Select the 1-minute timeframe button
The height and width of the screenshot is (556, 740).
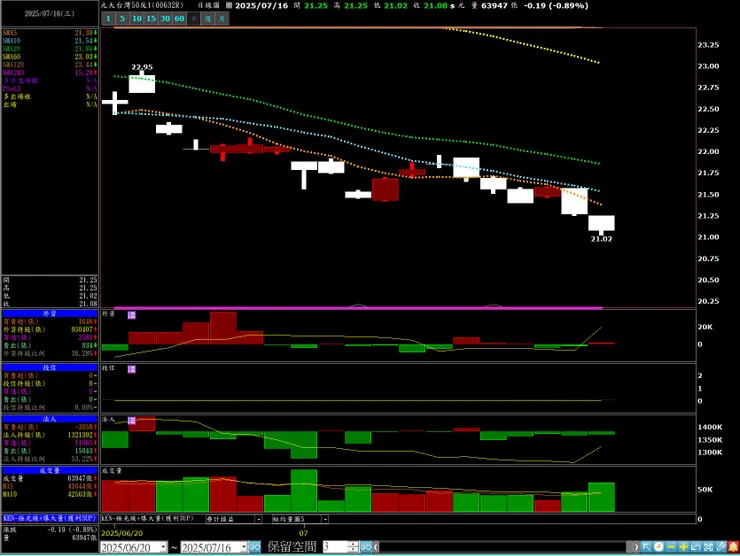(108, 18)
